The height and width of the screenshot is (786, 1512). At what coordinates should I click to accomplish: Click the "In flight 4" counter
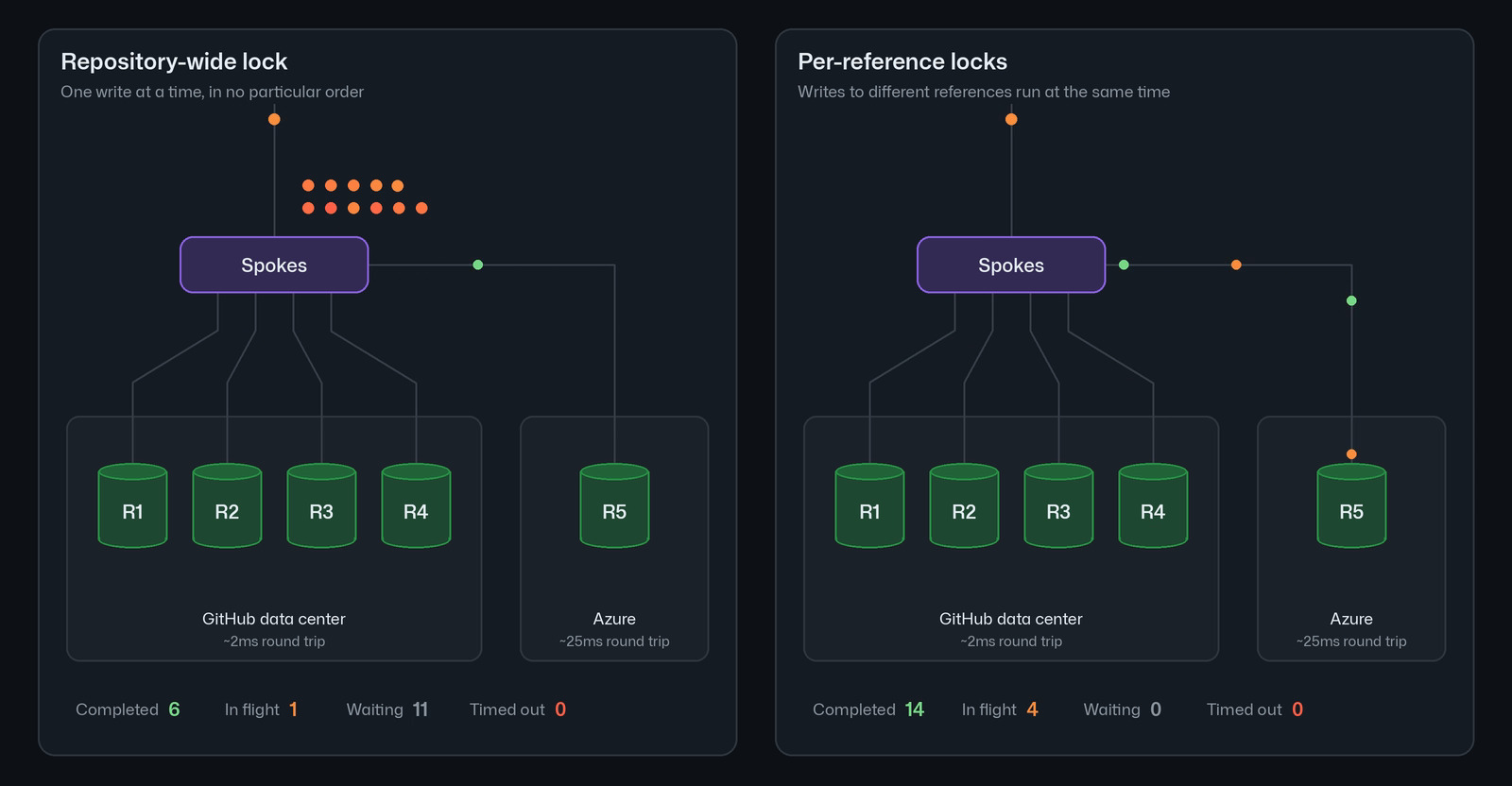pos(1000,709)
